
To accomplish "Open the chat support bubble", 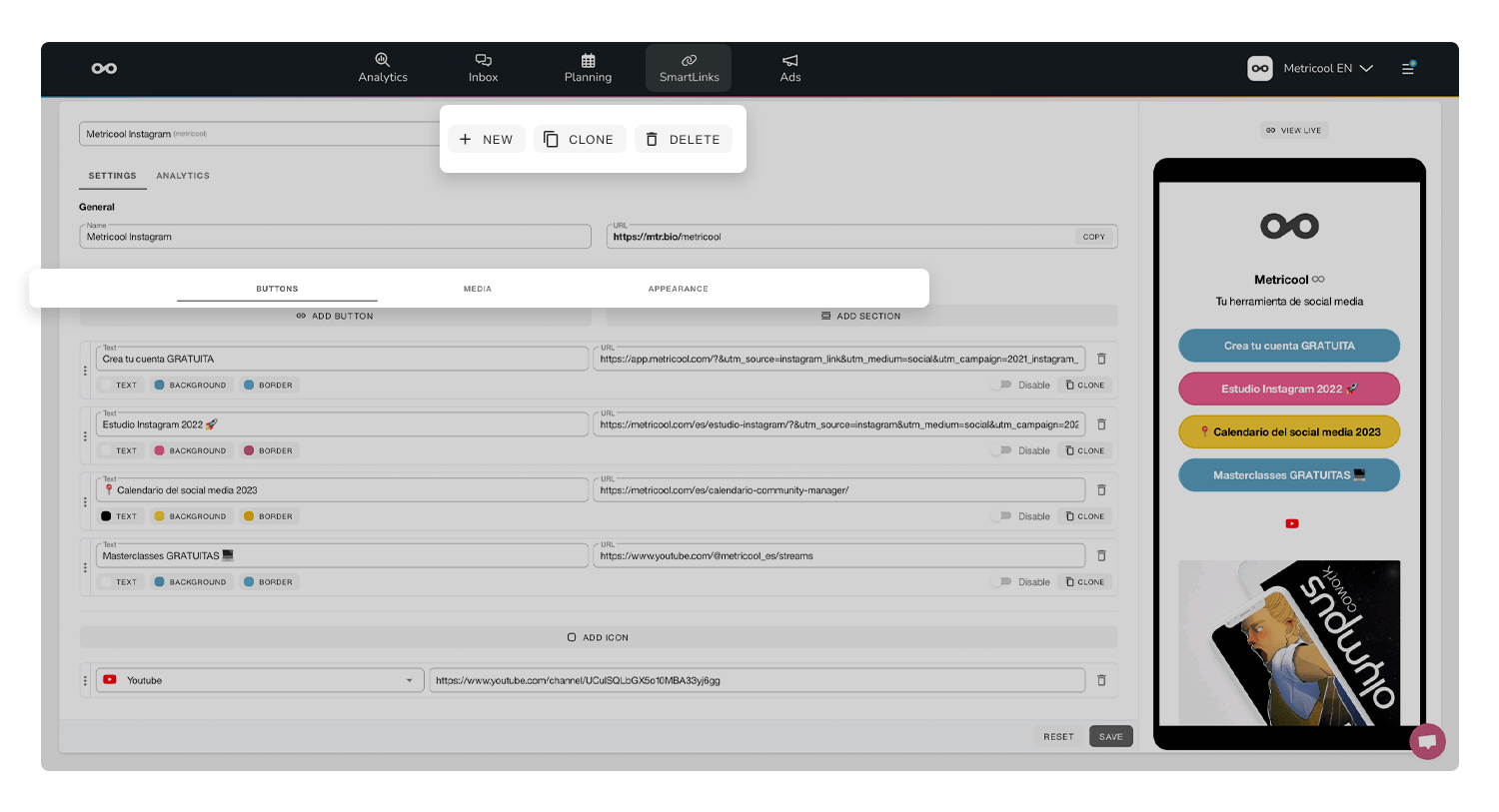I will tap(1427, 741).
